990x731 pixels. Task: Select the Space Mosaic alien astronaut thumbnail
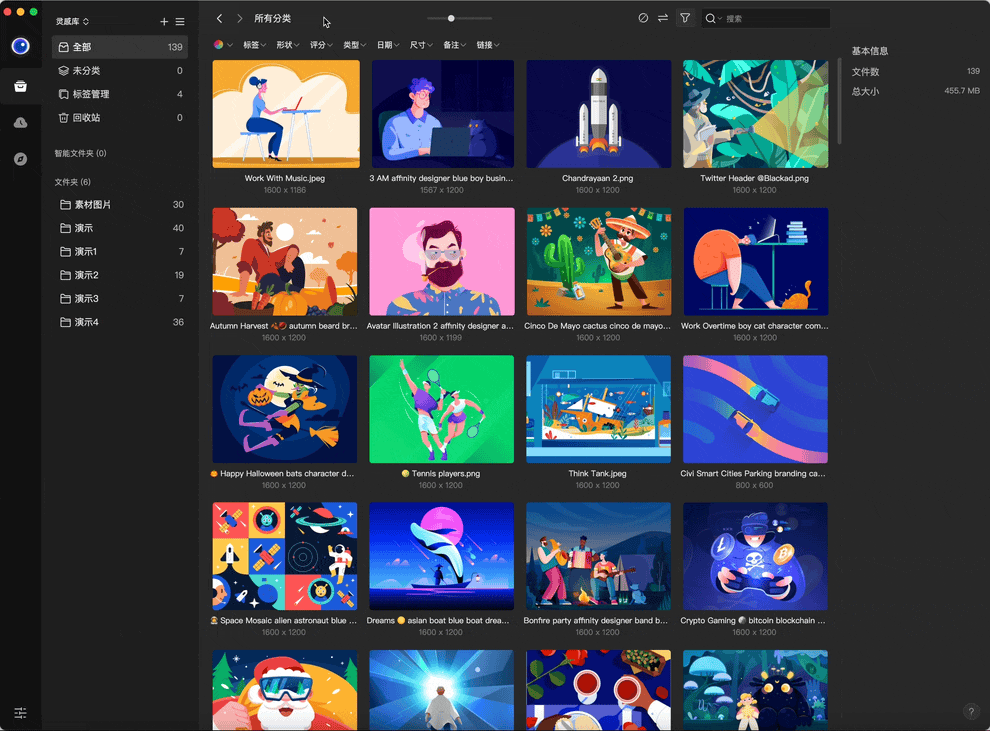(285, 556)
